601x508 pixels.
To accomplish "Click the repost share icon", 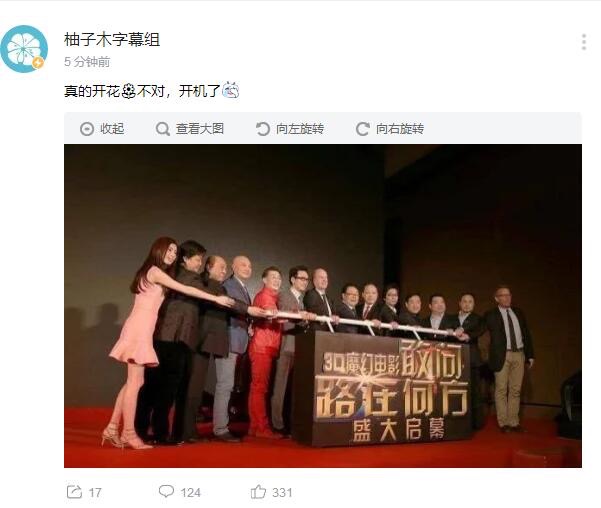I will 74,492.
